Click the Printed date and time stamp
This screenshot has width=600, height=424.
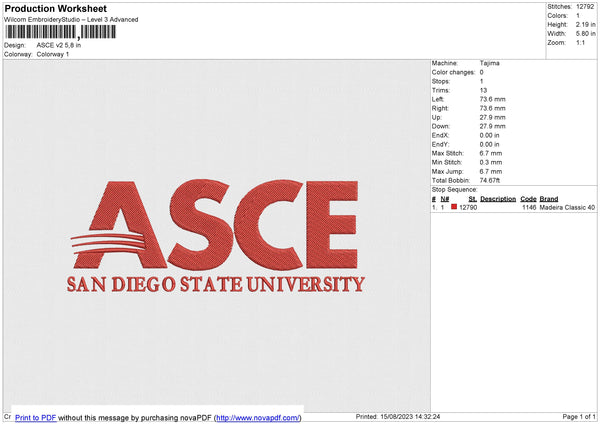[x=398, y=416]
